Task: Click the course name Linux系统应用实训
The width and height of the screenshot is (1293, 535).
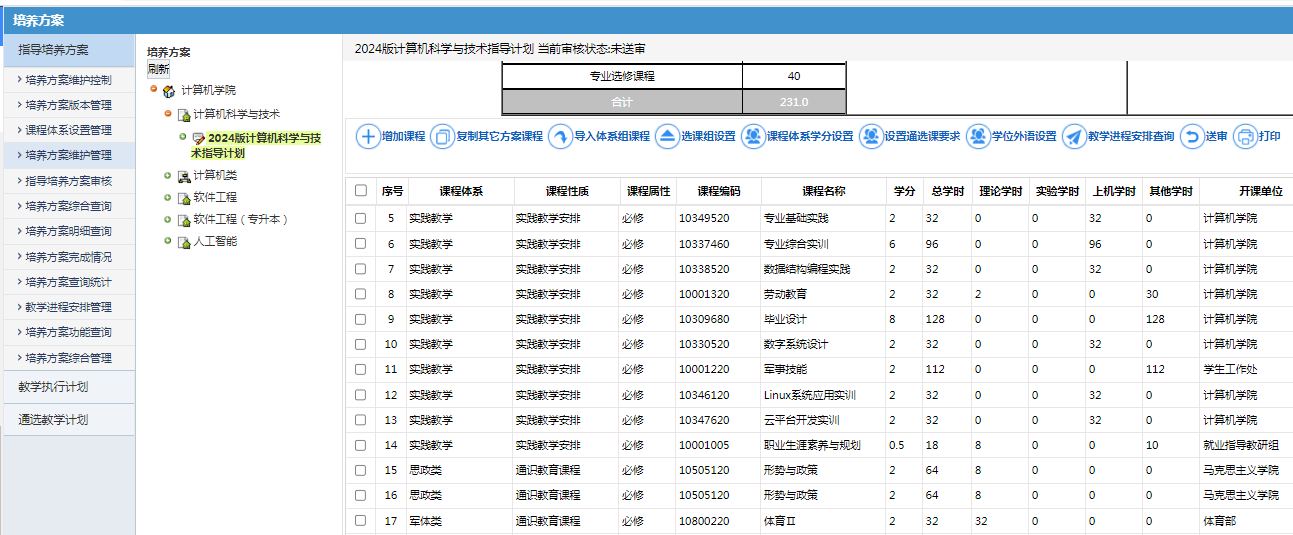Action: pyautogui.click(x=809, y=395)
